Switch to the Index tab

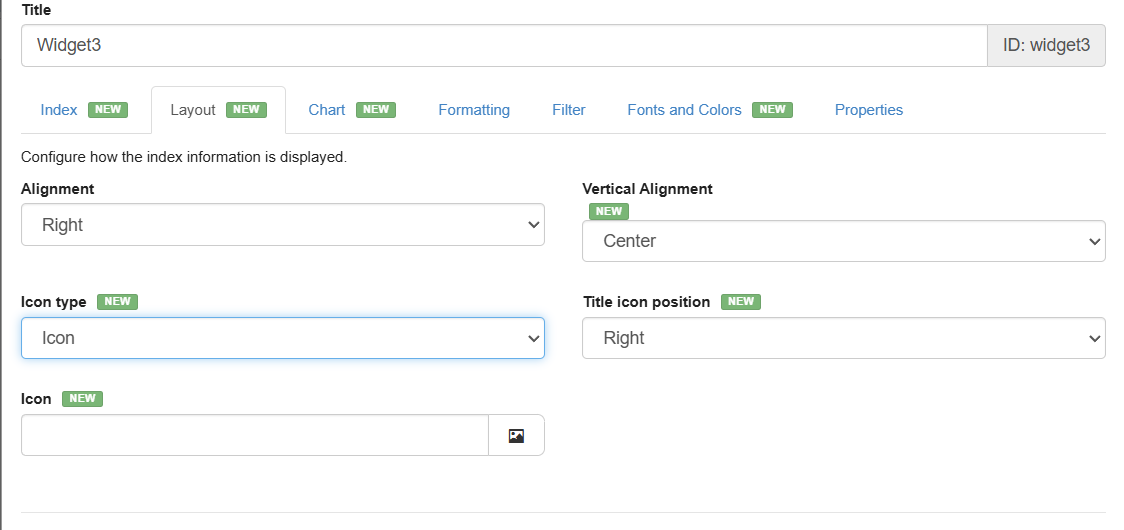pos(59,110)
